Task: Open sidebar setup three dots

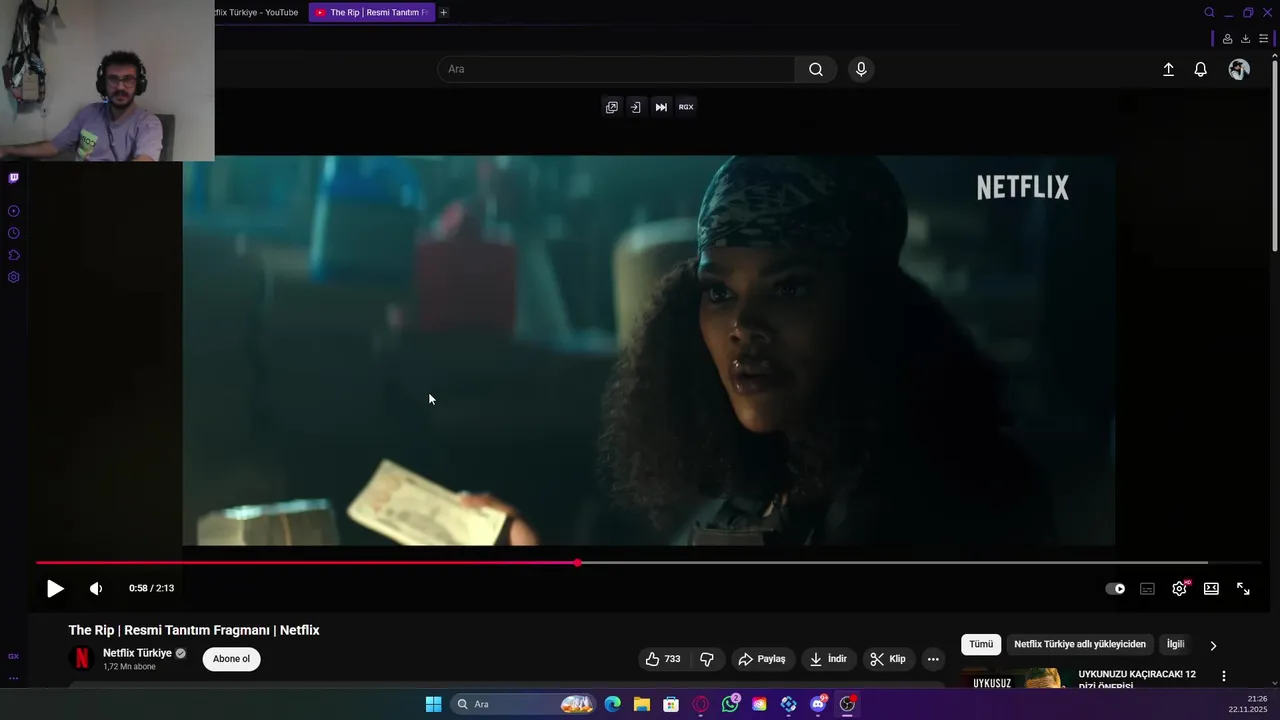Action: pyautogui.click(x=14, y=678)
